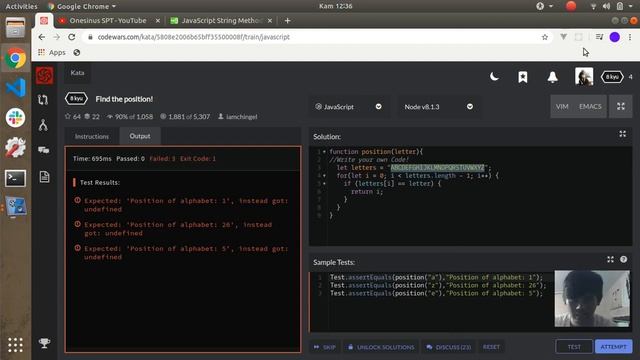Click the '90% of 1,058' satisfaction rating

(x=130, y=117)
